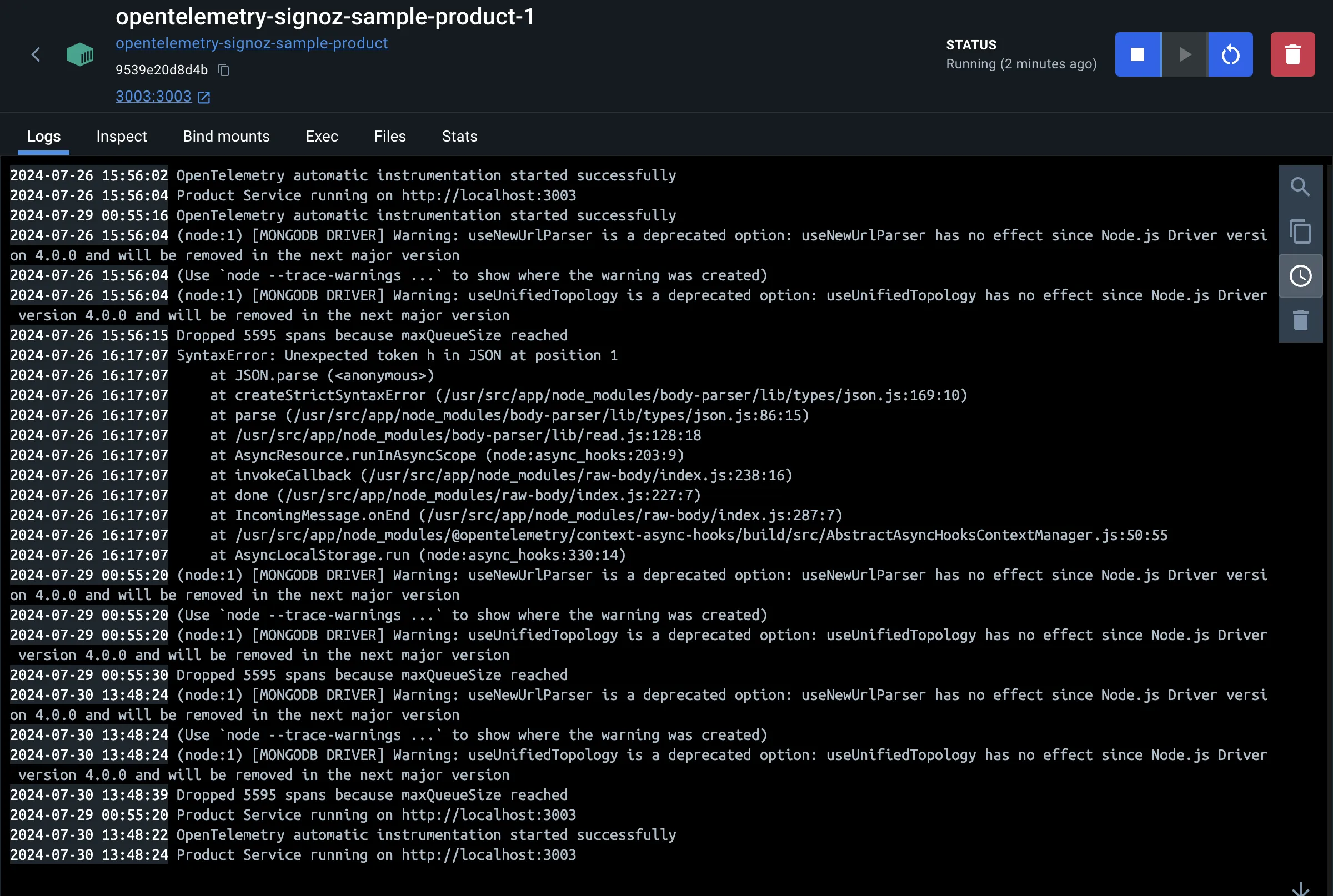Open the Inspect tab
The height and width of the screenshot is (896, 1333).
121,137
